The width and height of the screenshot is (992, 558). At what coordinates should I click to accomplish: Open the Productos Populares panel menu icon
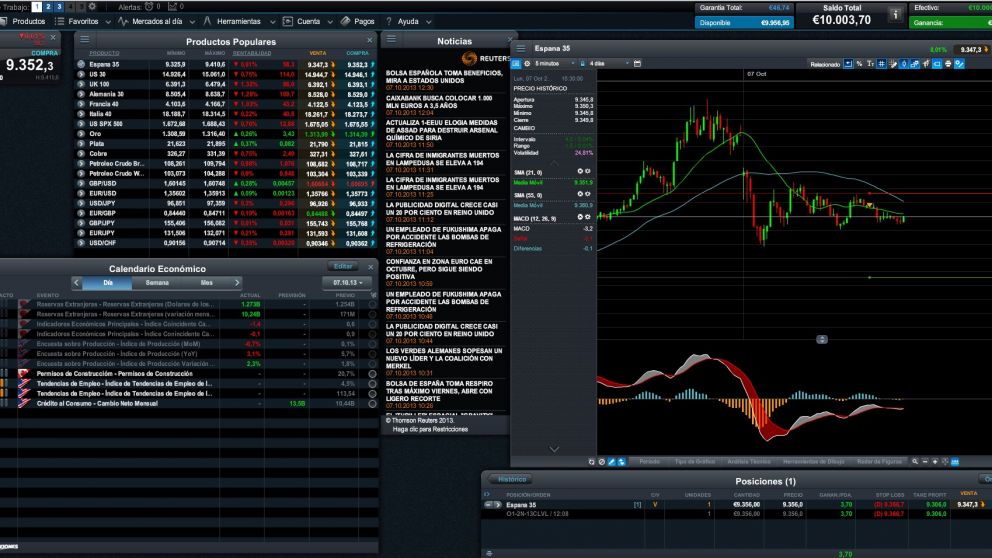(x=86, y=40)
